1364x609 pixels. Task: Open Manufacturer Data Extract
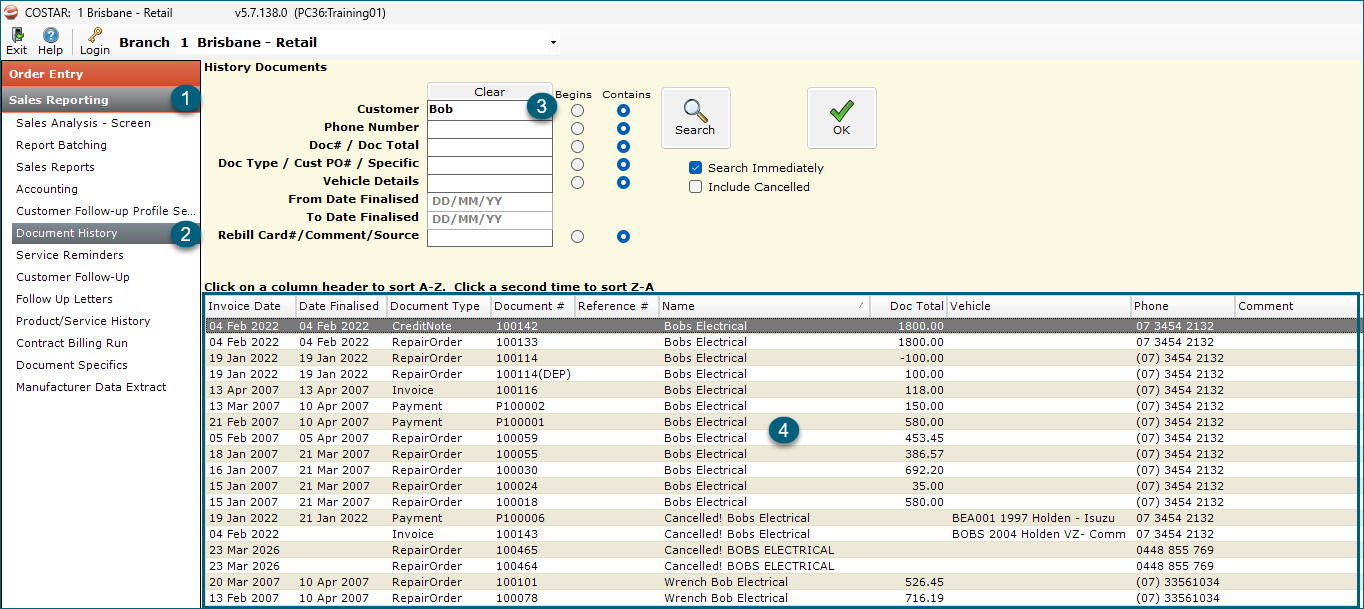coord(91,387)
